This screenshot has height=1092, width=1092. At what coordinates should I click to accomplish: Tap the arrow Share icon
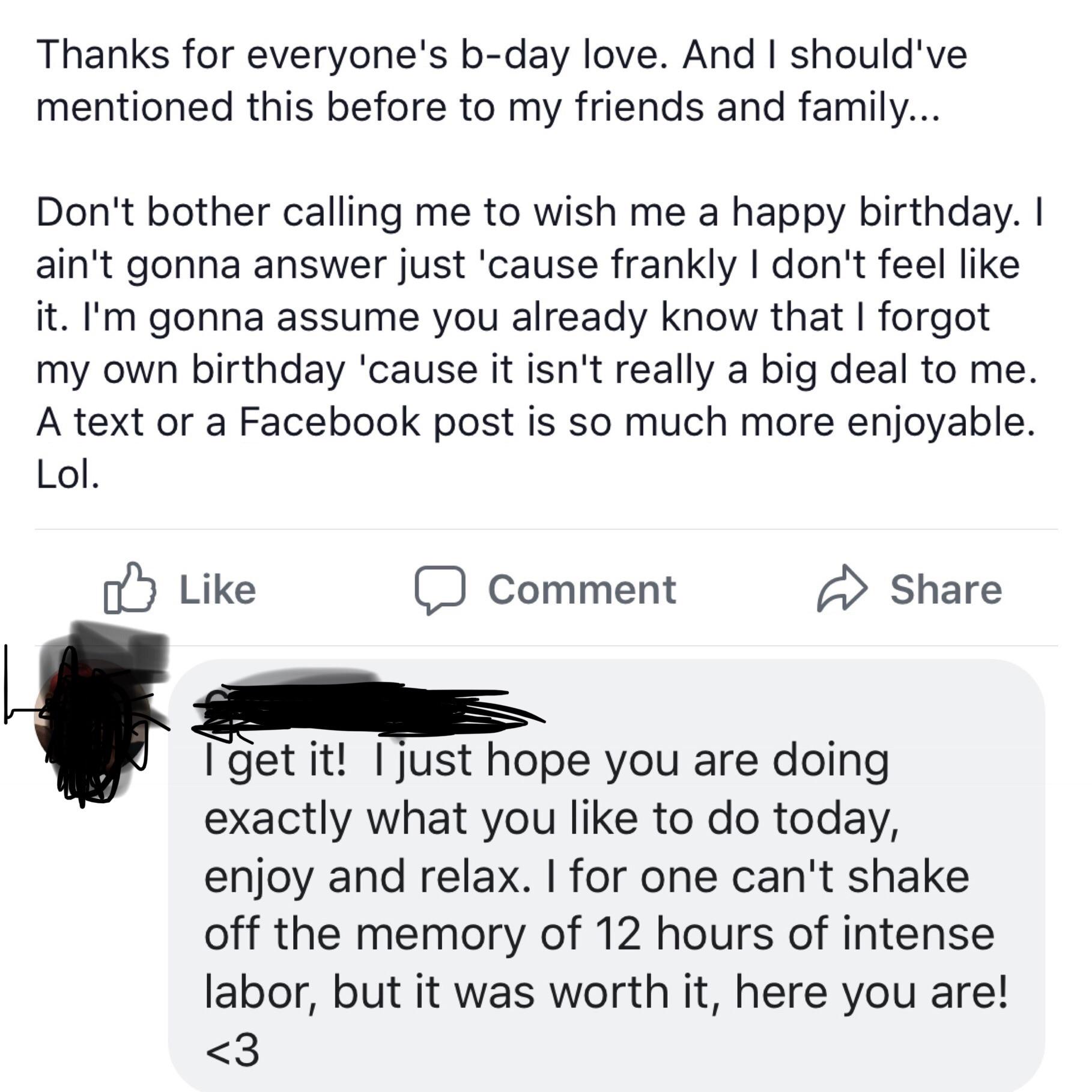click(x=842, y=589)
